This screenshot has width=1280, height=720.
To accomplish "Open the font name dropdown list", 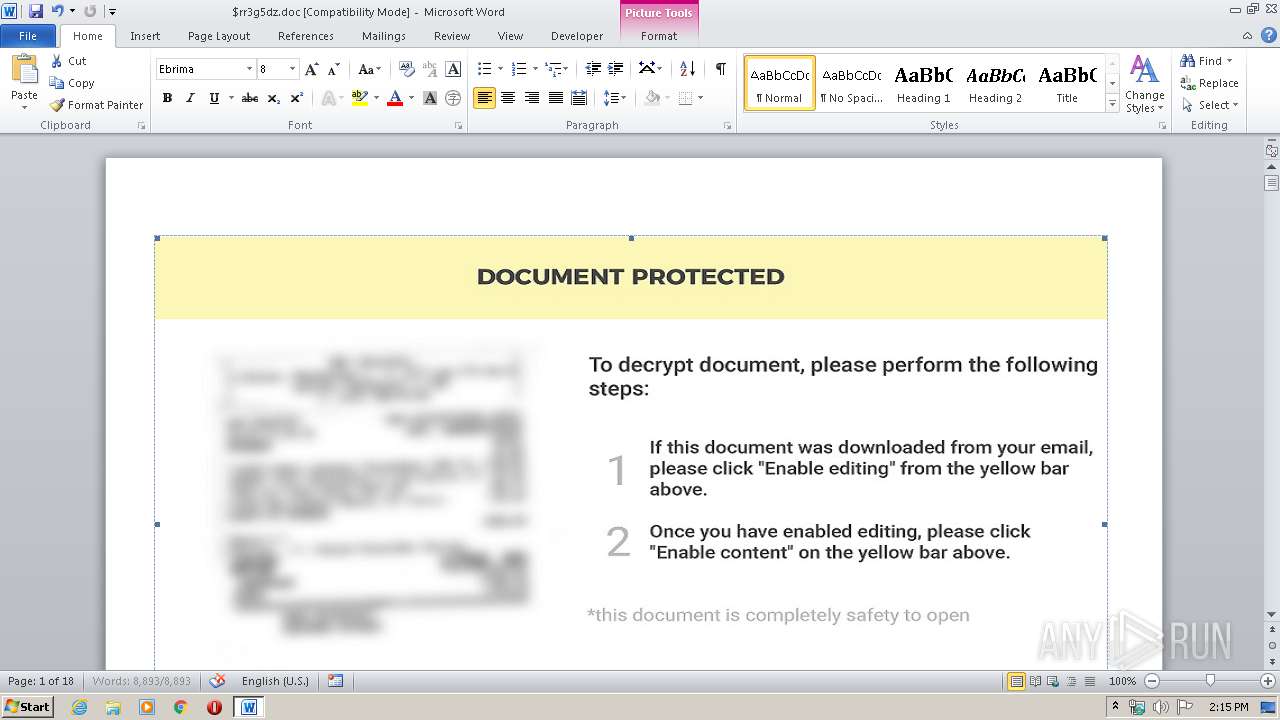I will [x=249, y=69].
